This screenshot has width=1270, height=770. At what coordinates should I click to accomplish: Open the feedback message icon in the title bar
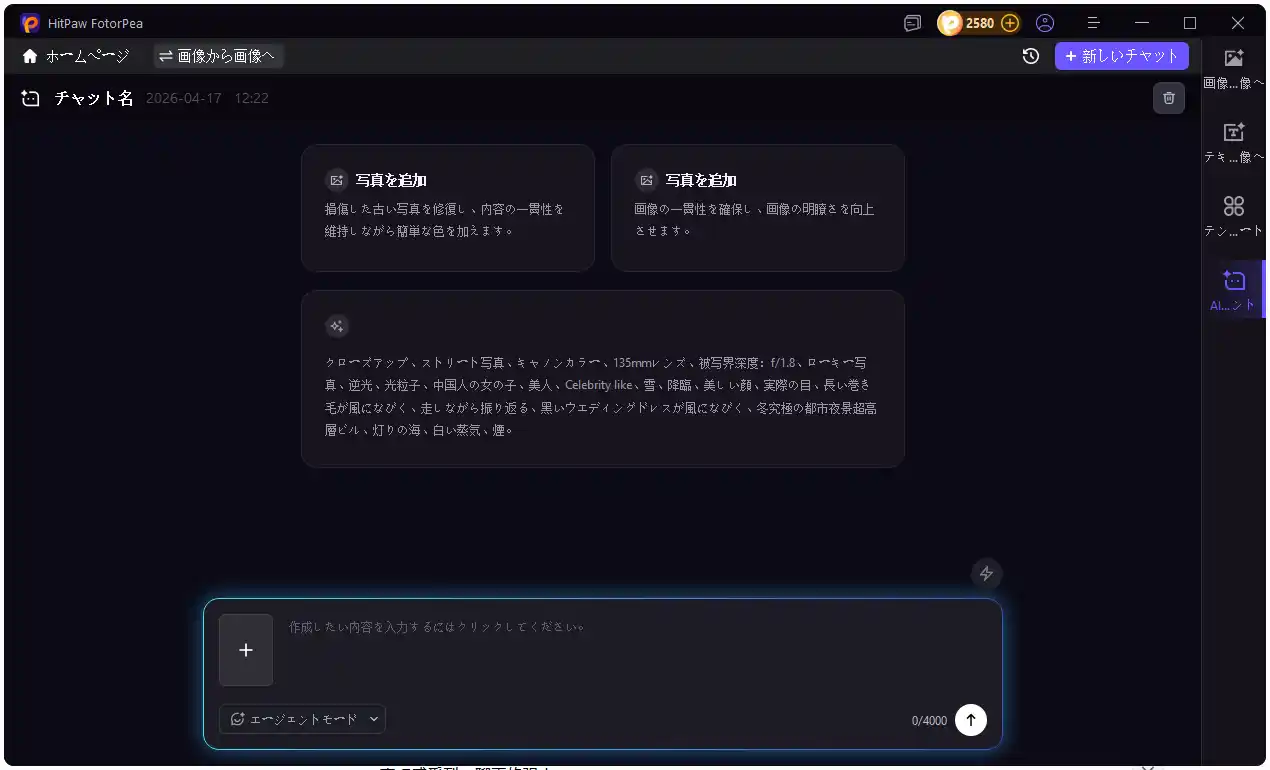pyautogui.click(x=911, y=22)
